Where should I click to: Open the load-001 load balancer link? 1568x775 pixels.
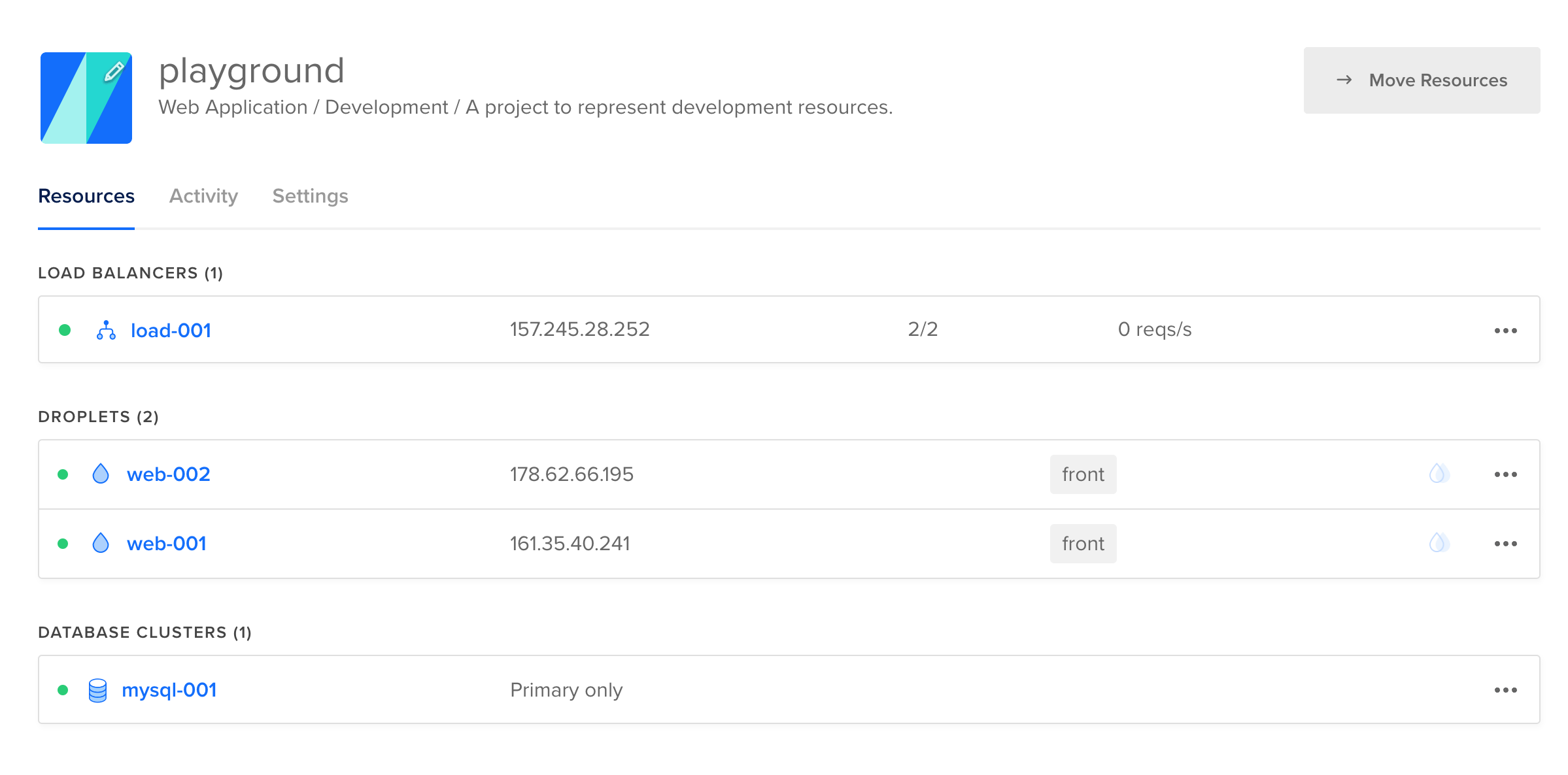coord(171,331)
